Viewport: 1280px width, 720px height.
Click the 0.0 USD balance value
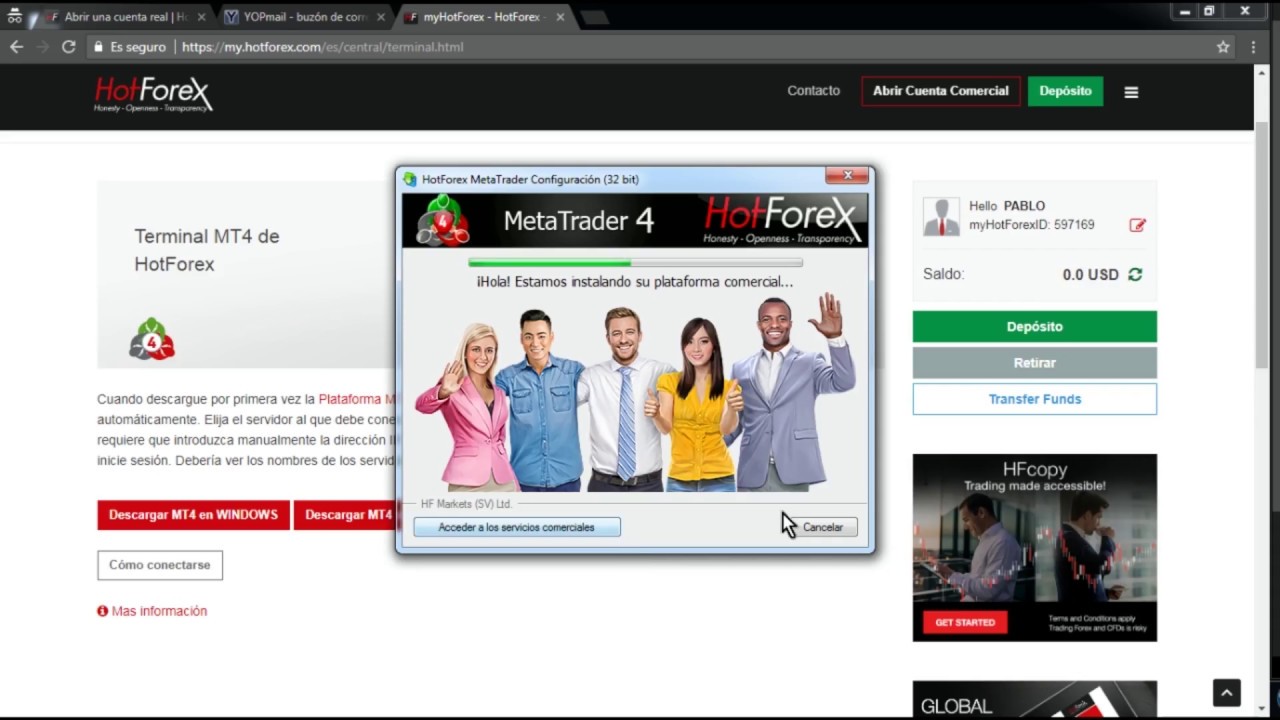coord(1090,274)
